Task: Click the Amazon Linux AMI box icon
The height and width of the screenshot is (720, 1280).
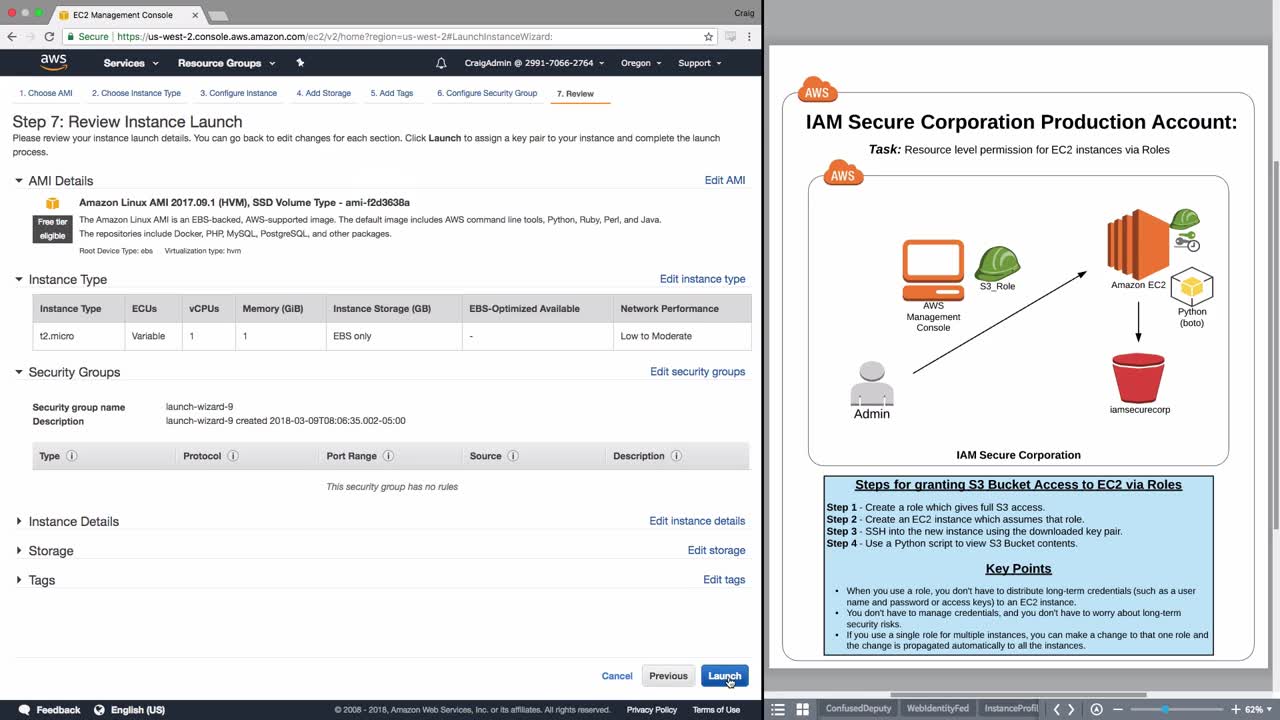Action: (x=52, y=204)
